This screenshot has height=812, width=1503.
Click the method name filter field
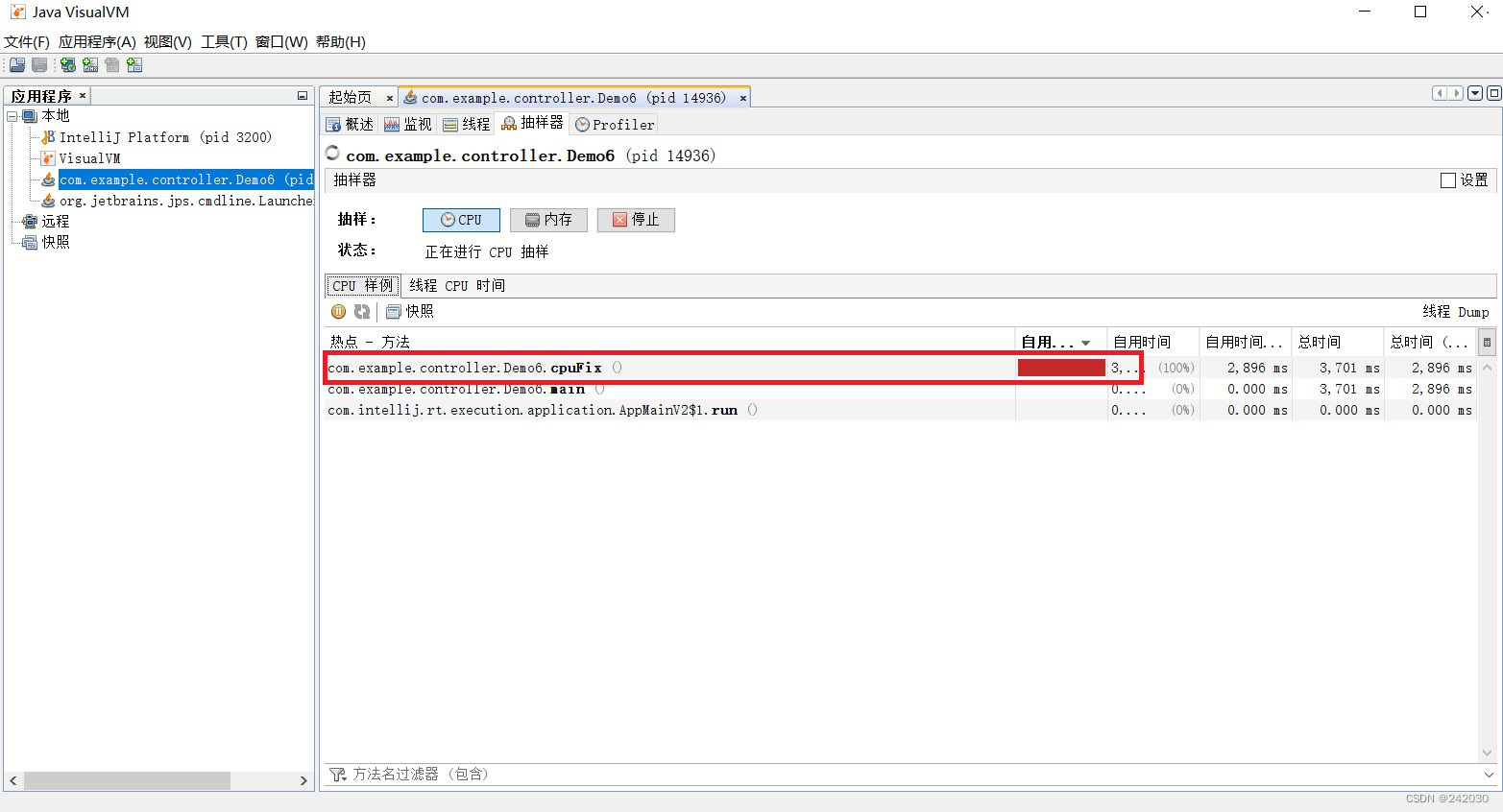[912, 774]
